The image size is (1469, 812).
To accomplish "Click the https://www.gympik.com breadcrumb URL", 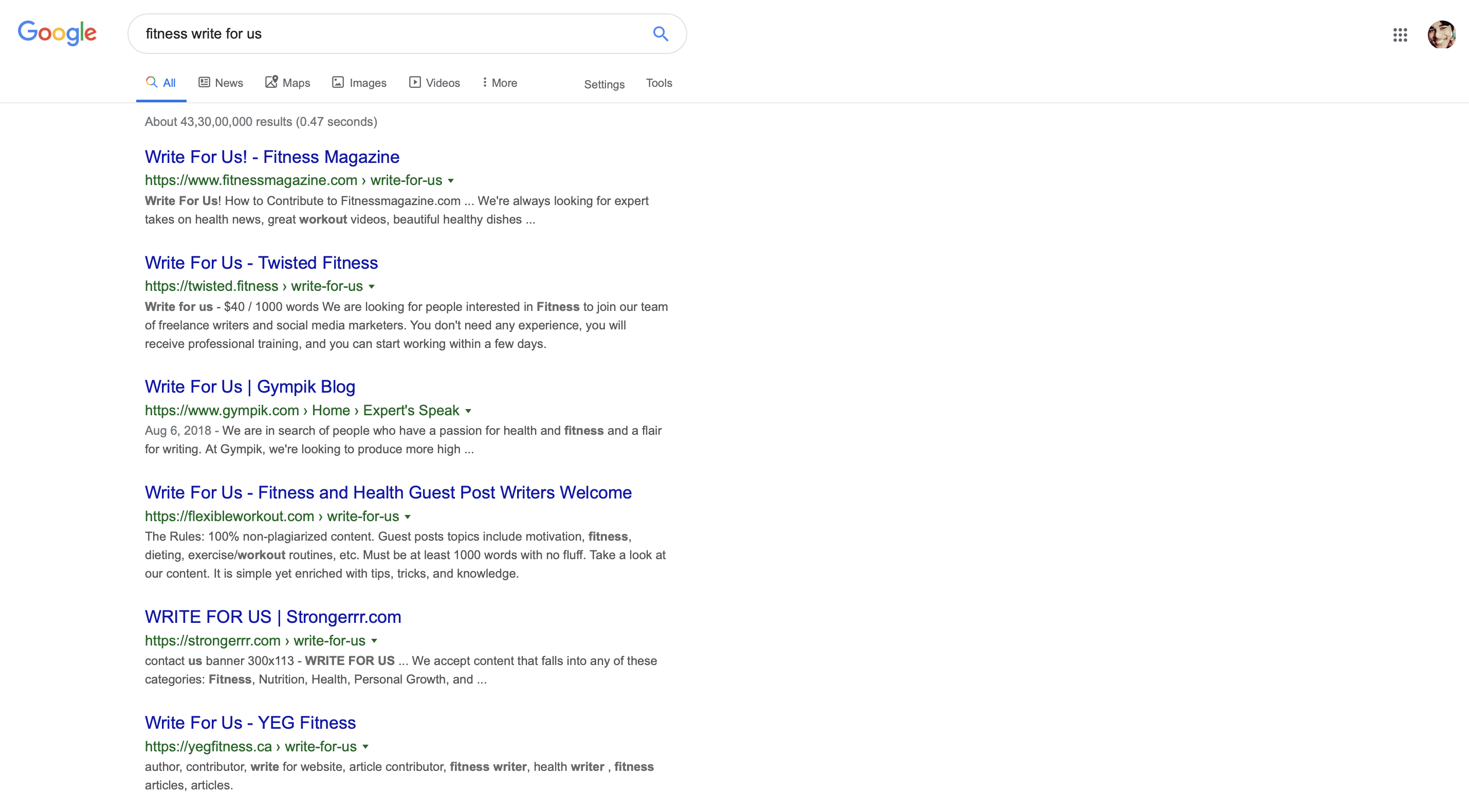I will click(302, 411).
